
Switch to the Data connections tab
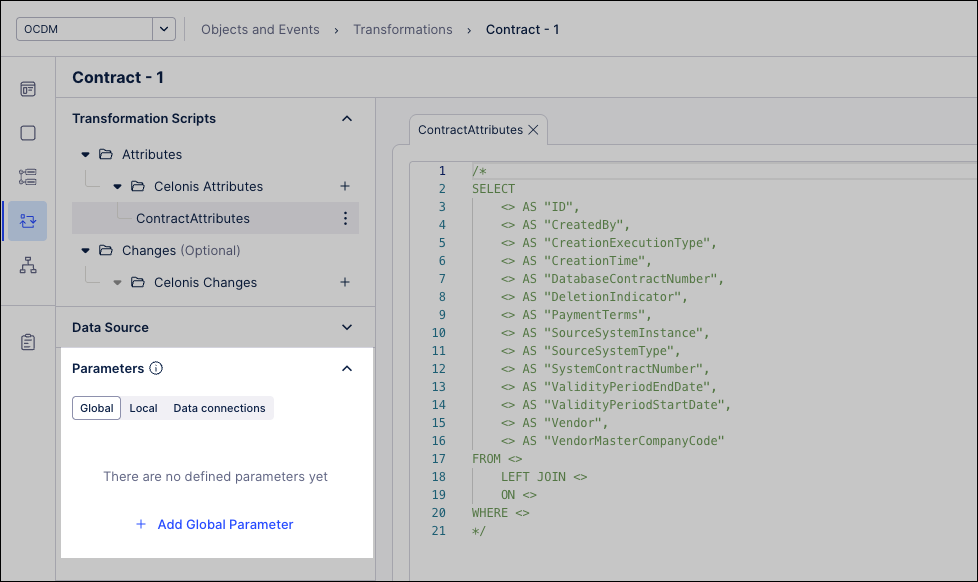click(219, 408)
